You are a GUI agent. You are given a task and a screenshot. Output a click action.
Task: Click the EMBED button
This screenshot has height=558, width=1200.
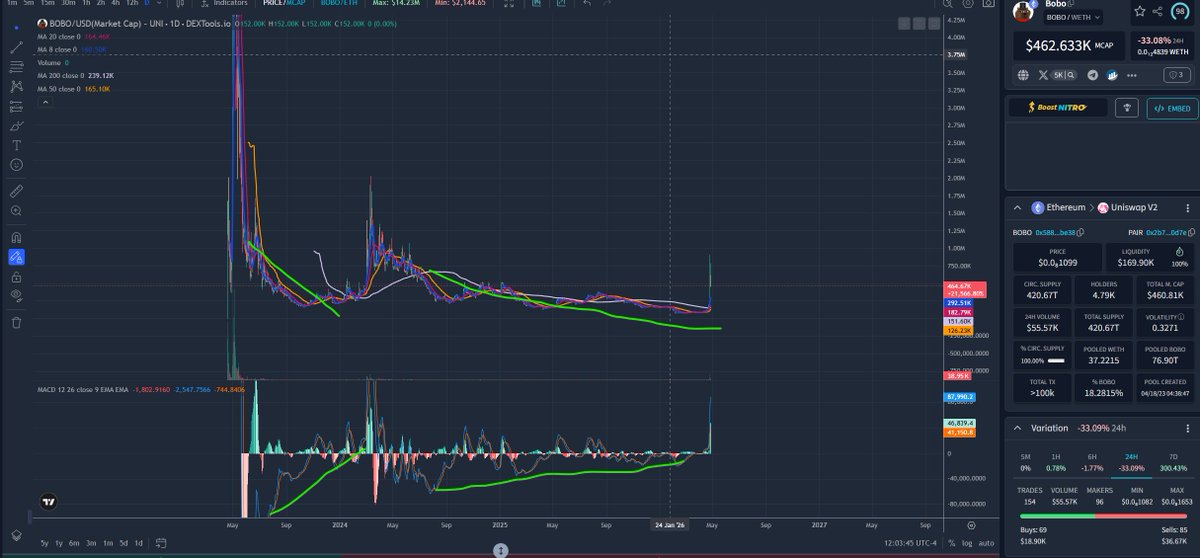[x=1171, y=108]
